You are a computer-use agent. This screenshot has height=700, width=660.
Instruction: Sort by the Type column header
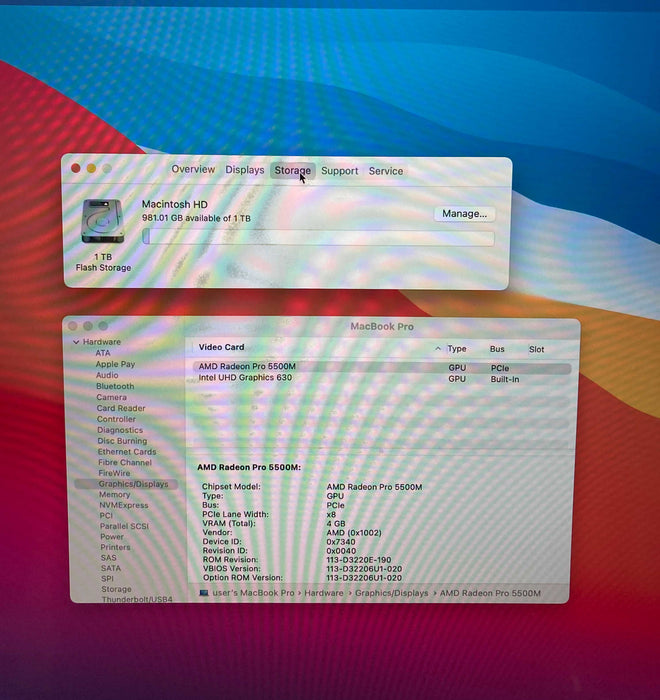(x=457, y=349)
